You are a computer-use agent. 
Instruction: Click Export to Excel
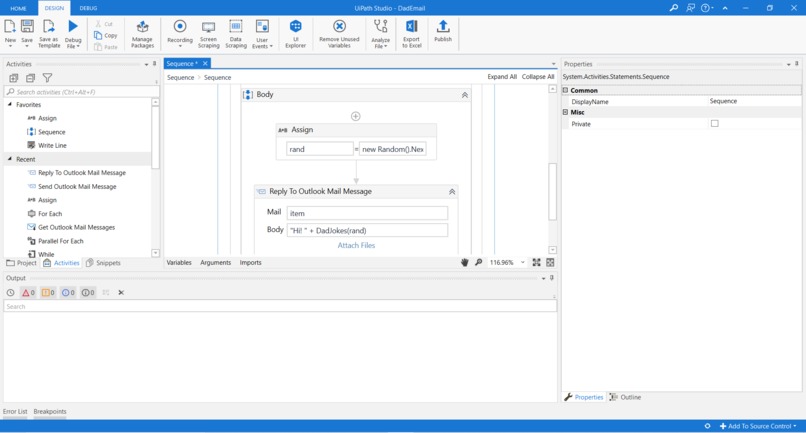tap(412, 34)
